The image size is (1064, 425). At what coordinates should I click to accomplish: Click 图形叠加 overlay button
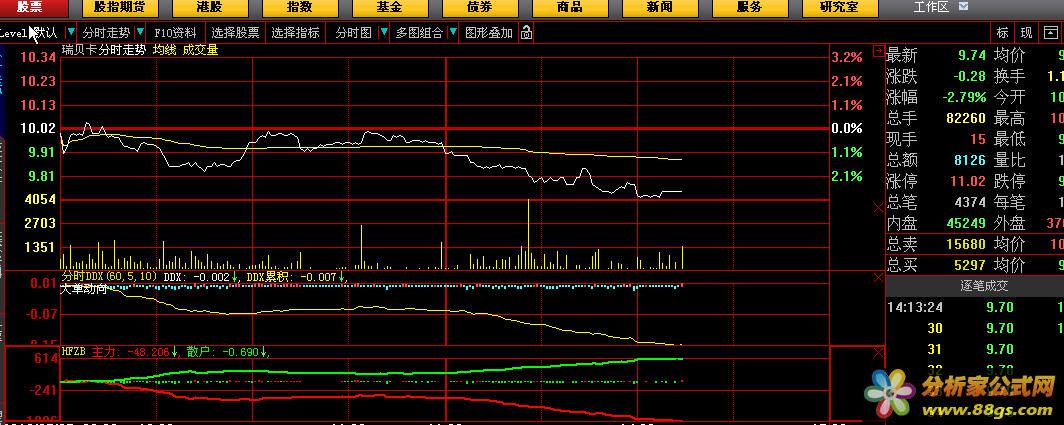(x=489, y=33)
